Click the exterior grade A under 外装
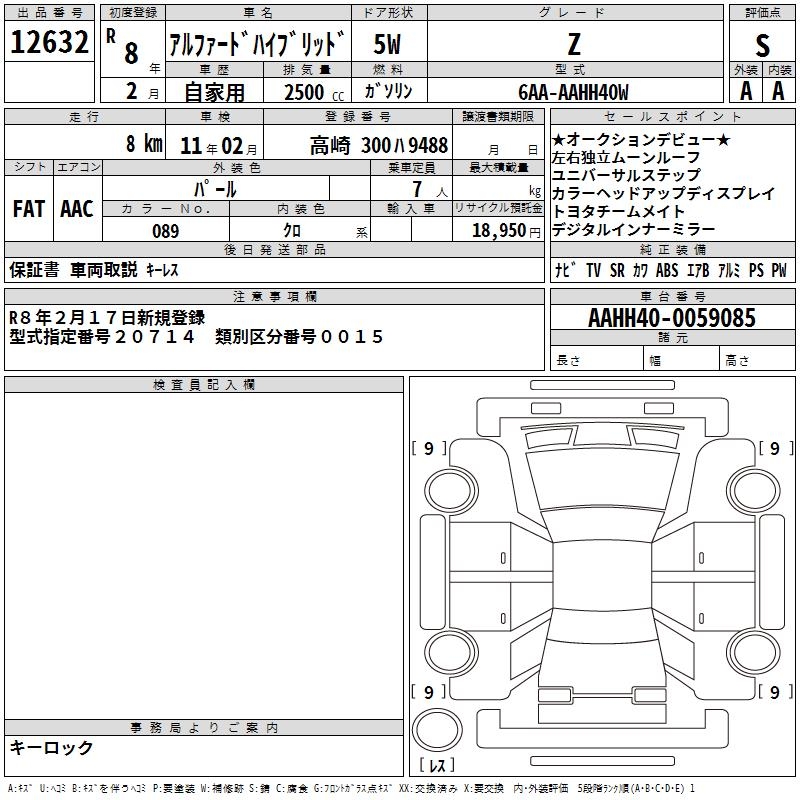The height and width of the screenshot is (800, 800). [x=745, y=91]
